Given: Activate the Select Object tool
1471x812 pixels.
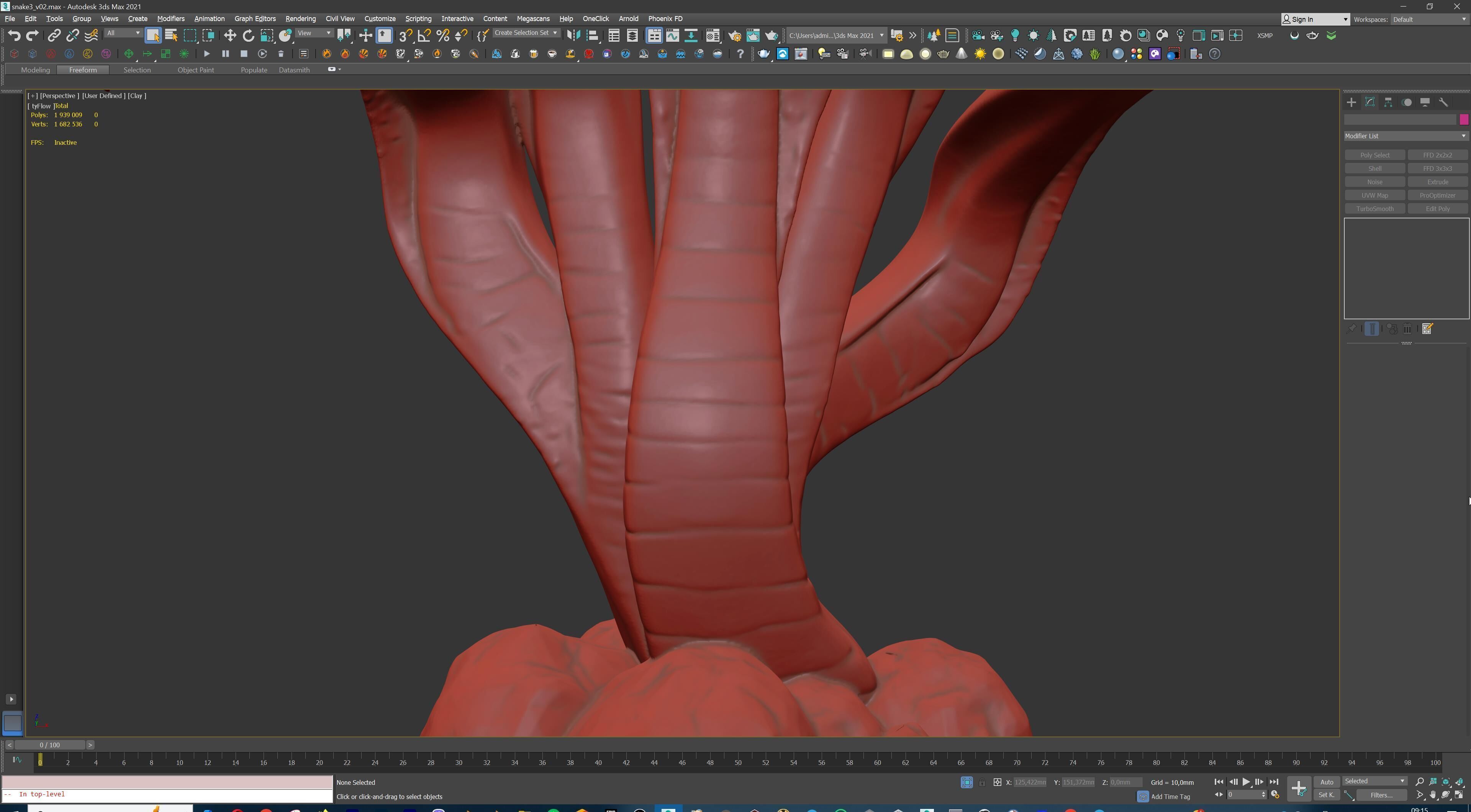Looking at the screenshot, I should 153,35.
